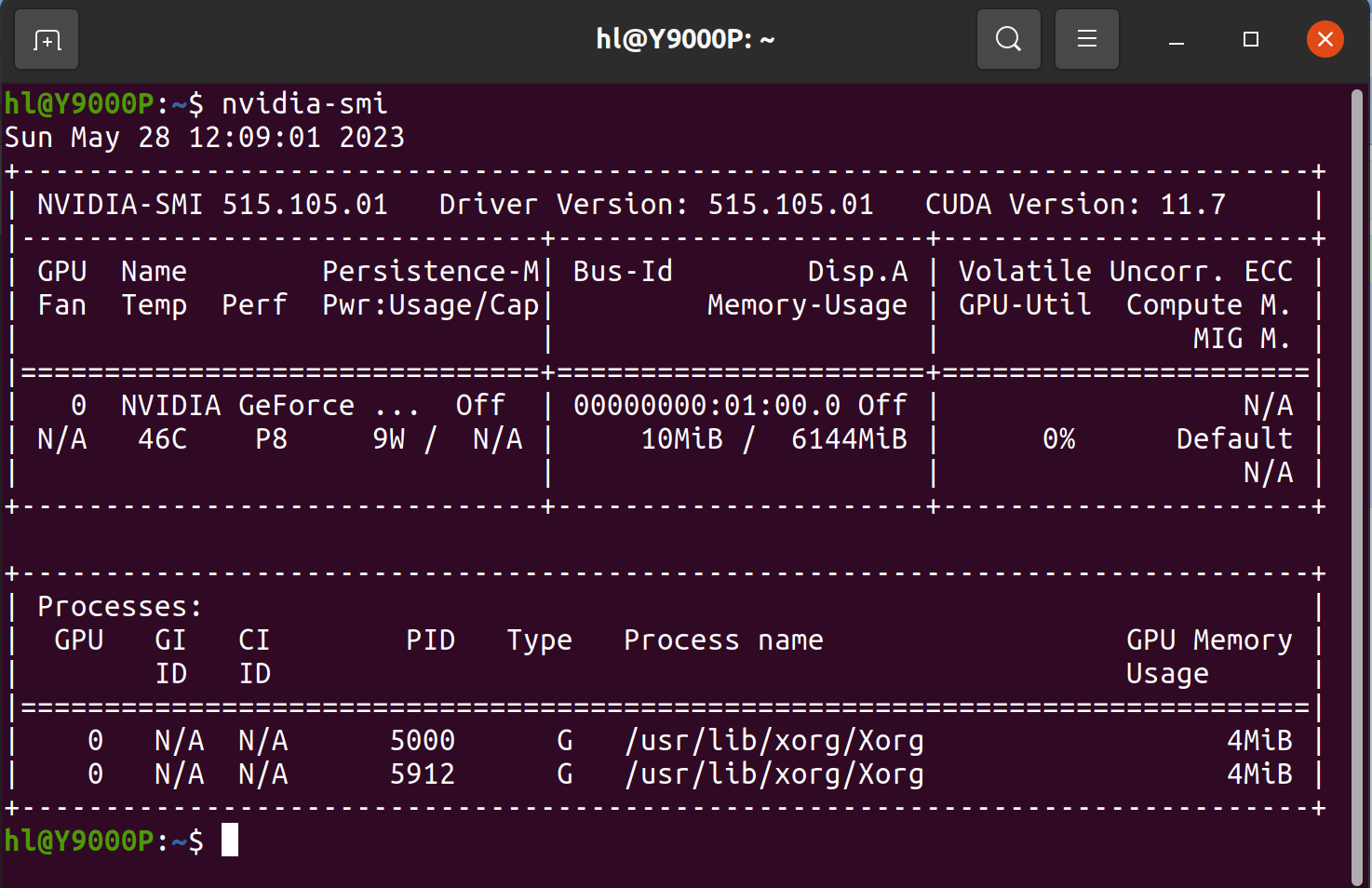This screenshot has height=888, width=1372.
Task: Maximize the terminal window
Action: 1251,39
